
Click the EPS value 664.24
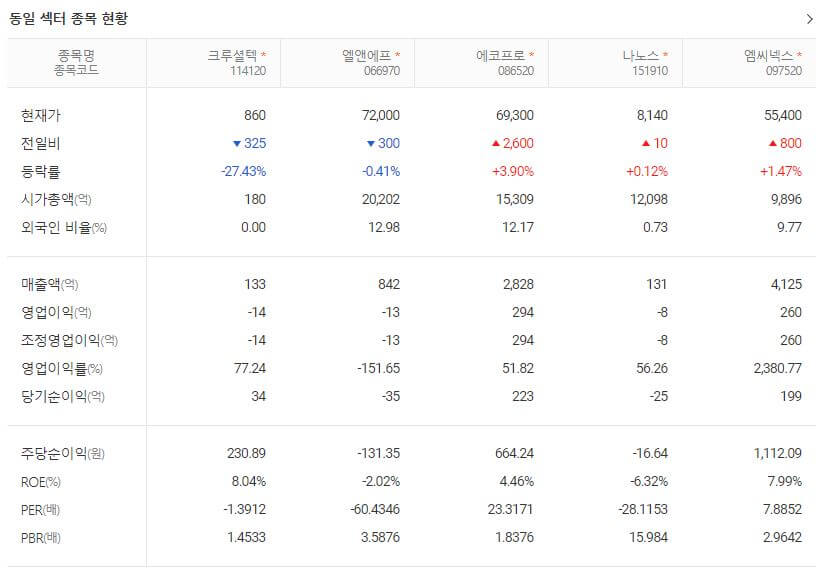(x=514, y=453)
